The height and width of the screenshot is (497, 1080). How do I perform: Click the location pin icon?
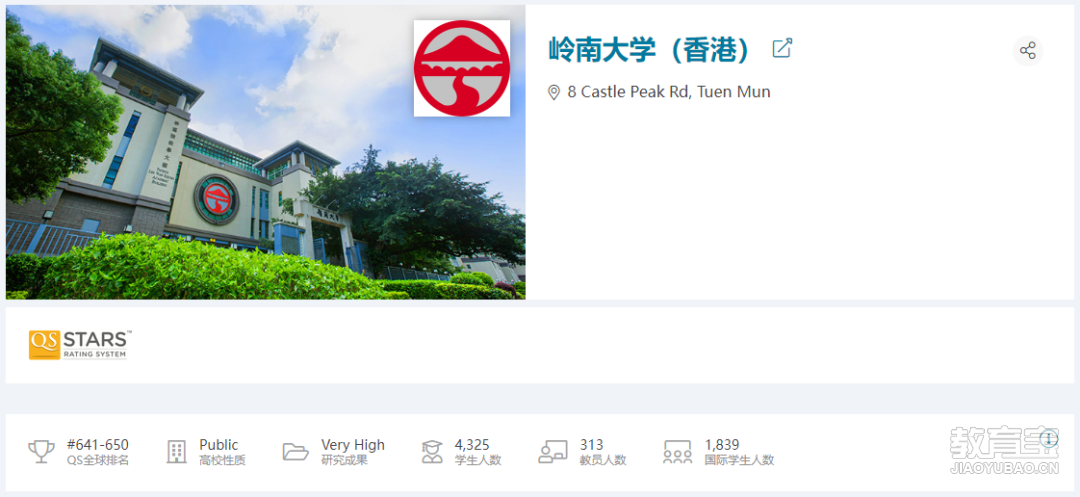point(553,92)
